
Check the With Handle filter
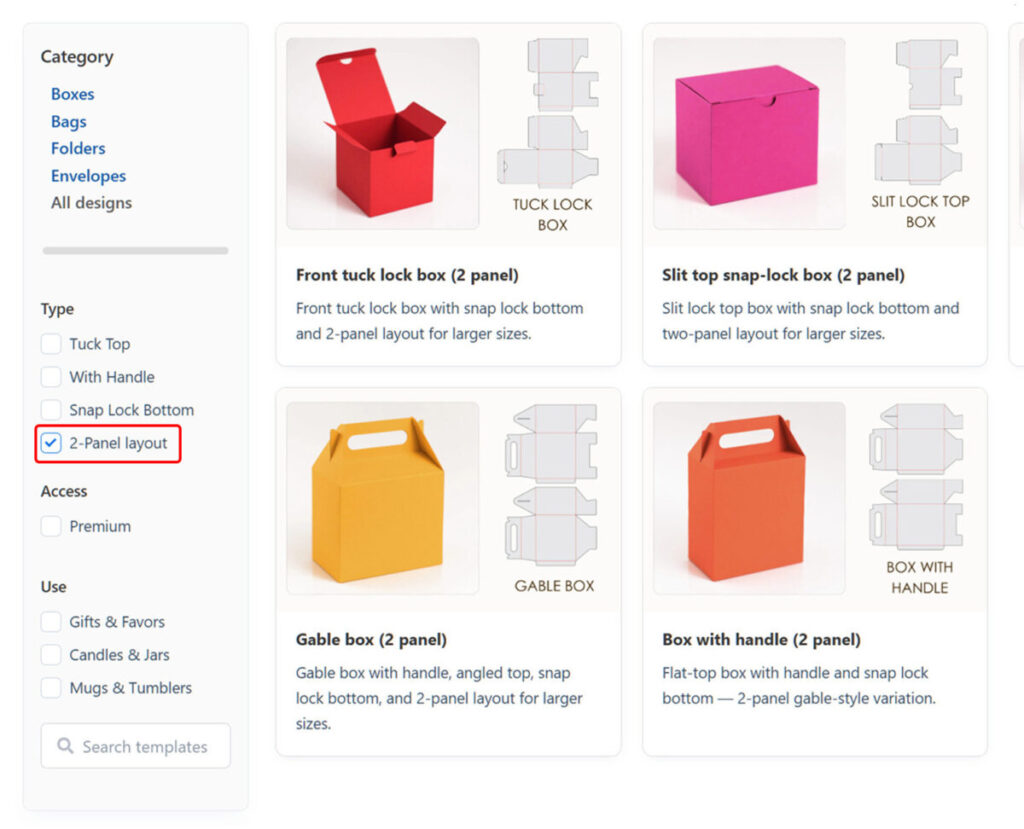pyautogui.click(x=51, y=377)
